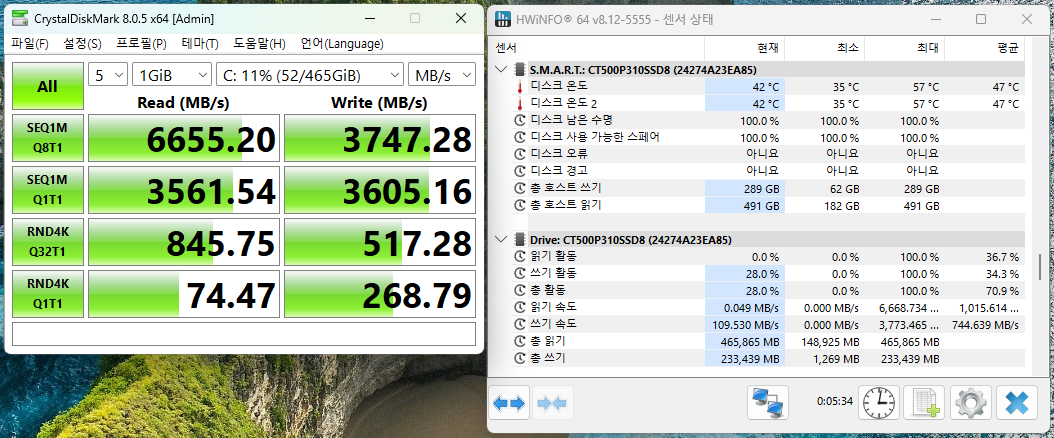
Task: Click the Drive: CT500P310SSD8 drive icon
Action: pos(520,239)
